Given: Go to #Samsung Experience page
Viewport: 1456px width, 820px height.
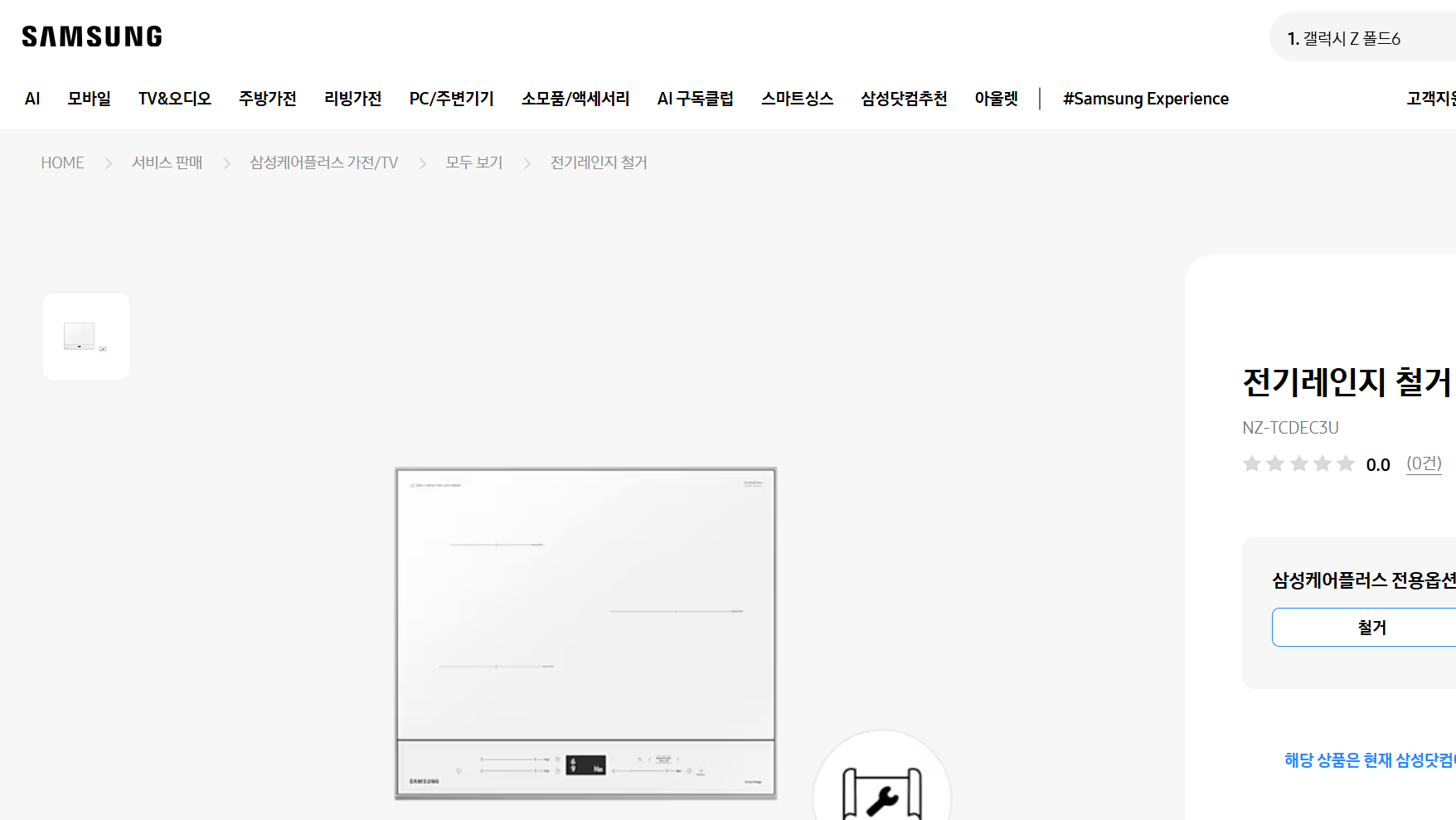Looking at the screenshot, I should (1146, 99).
